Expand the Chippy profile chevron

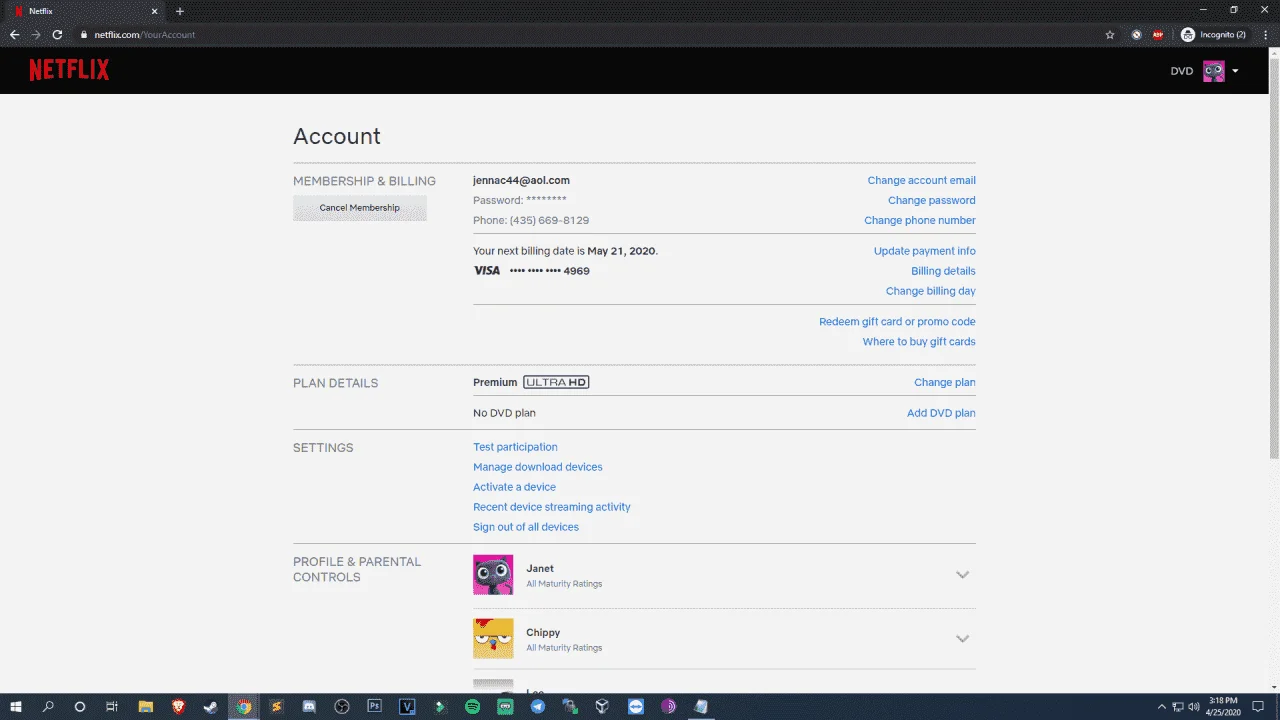pyautogui.click(x=962, y=639)
